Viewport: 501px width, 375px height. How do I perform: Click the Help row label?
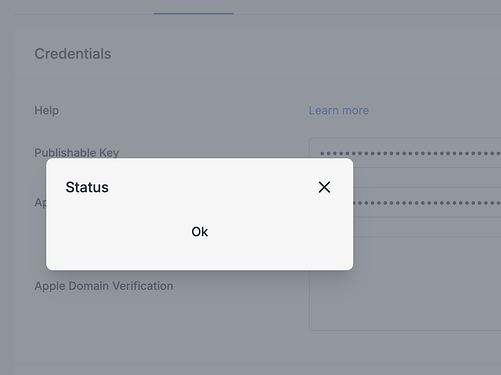click(x=46, y=110)
